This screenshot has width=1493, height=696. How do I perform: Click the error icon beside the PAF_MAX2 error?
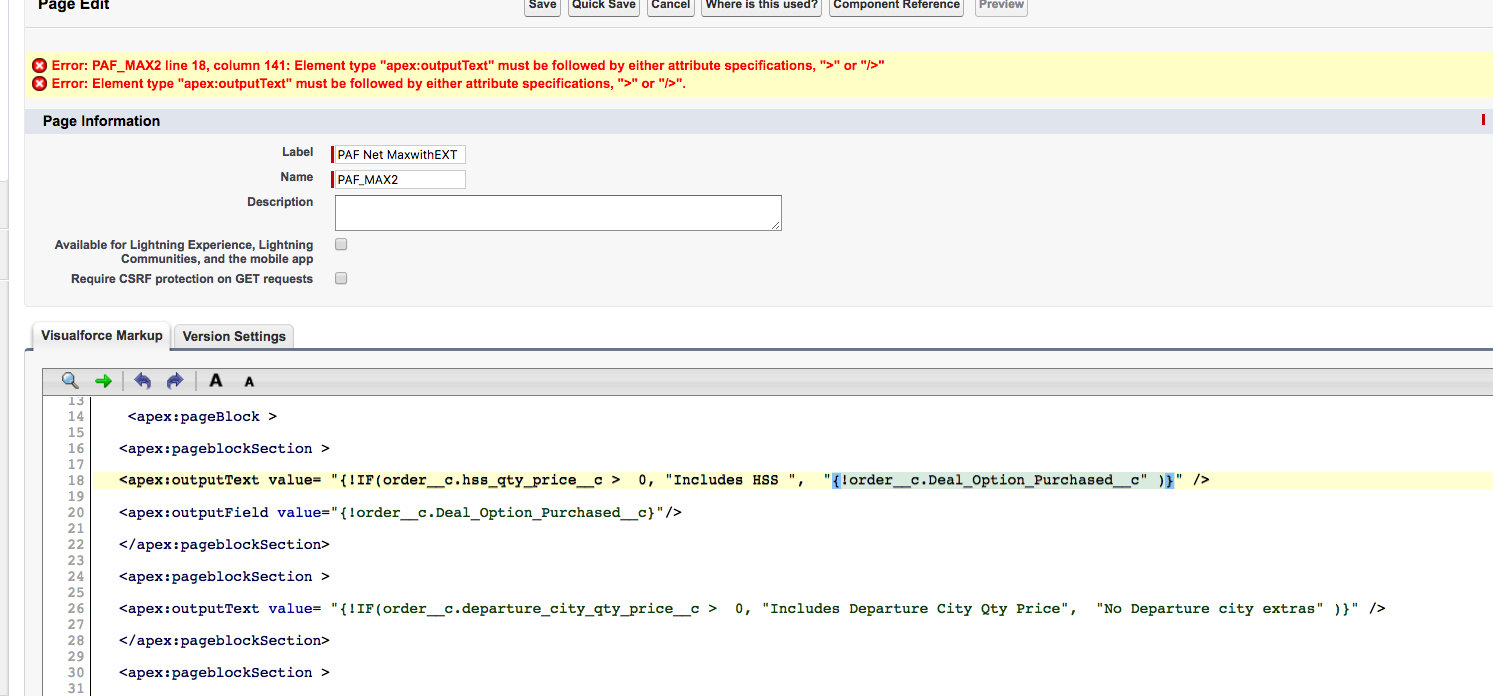(x=40, y=65)
